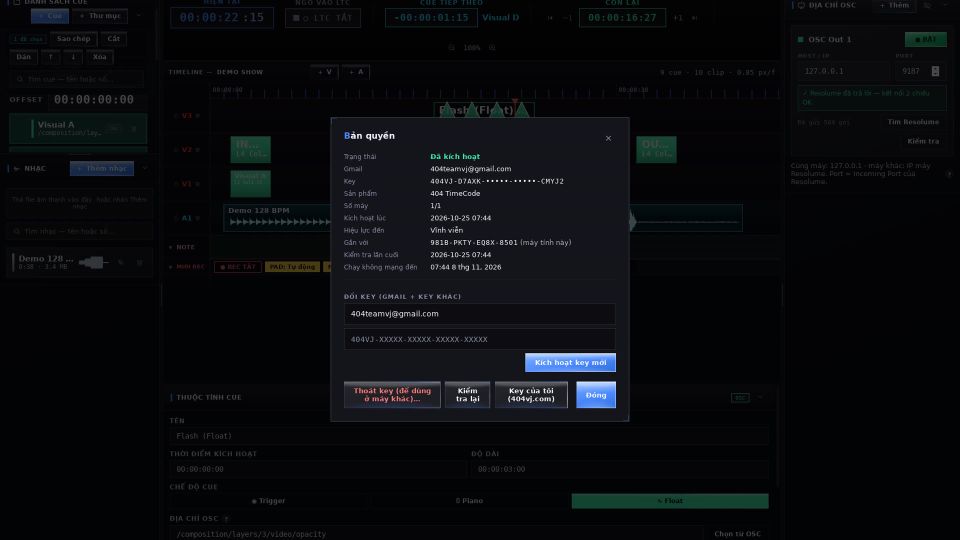The width and height of the screenshot is (960, 540).
Task: Click the machine ID 981B-PKTY-EQ8X-8501
Action: pyautogui.click(x=474, y=242)
